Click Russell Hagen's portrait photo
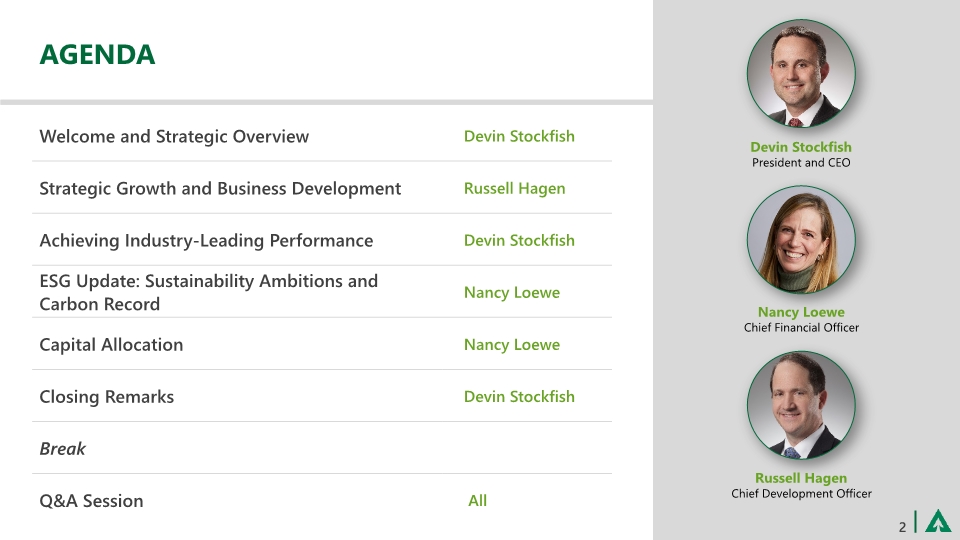Screen dimensions: 960x540 tap(801, 405)
